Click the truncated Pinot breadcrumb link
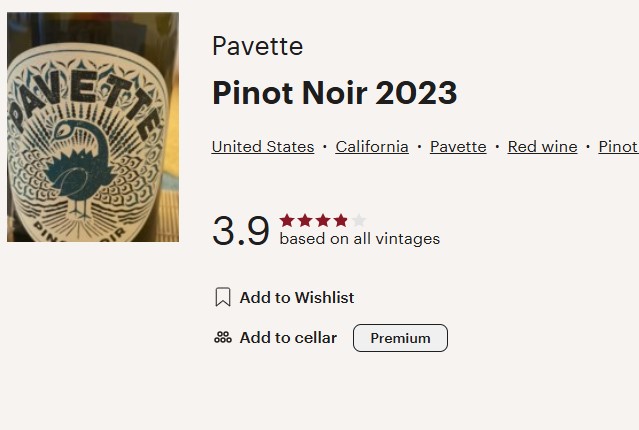The width and height of the screenshot is (639, 430). (x=618, y=147)
